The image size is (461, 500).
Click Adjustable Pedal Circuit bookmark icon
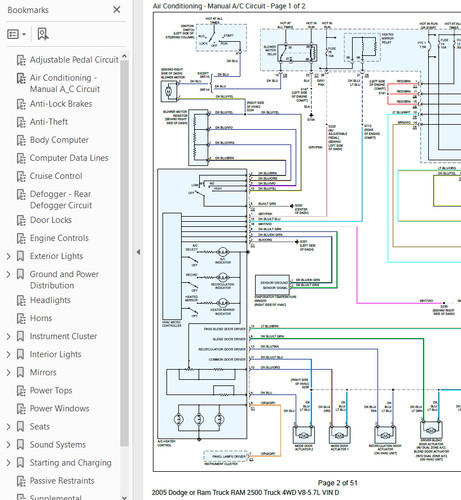pos(21,60)
